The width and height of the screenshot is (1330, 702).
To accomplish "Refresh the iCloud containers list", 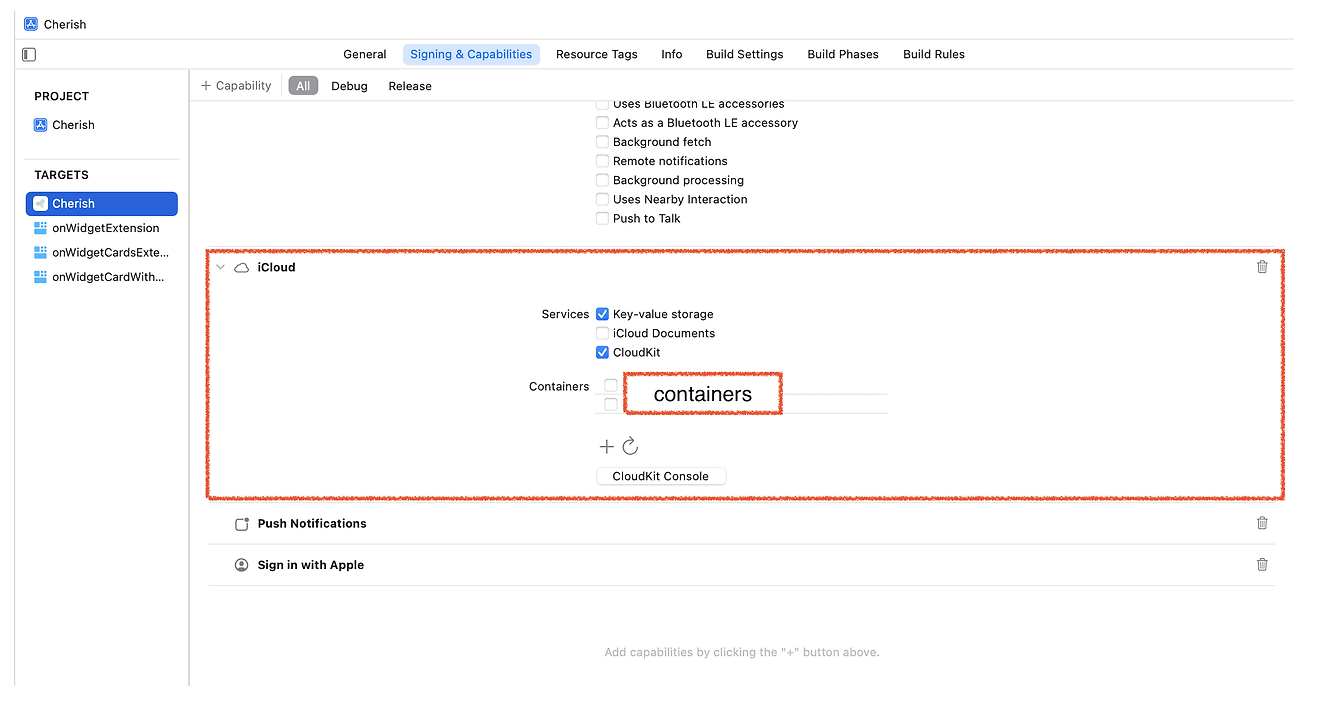I will 630,446.
